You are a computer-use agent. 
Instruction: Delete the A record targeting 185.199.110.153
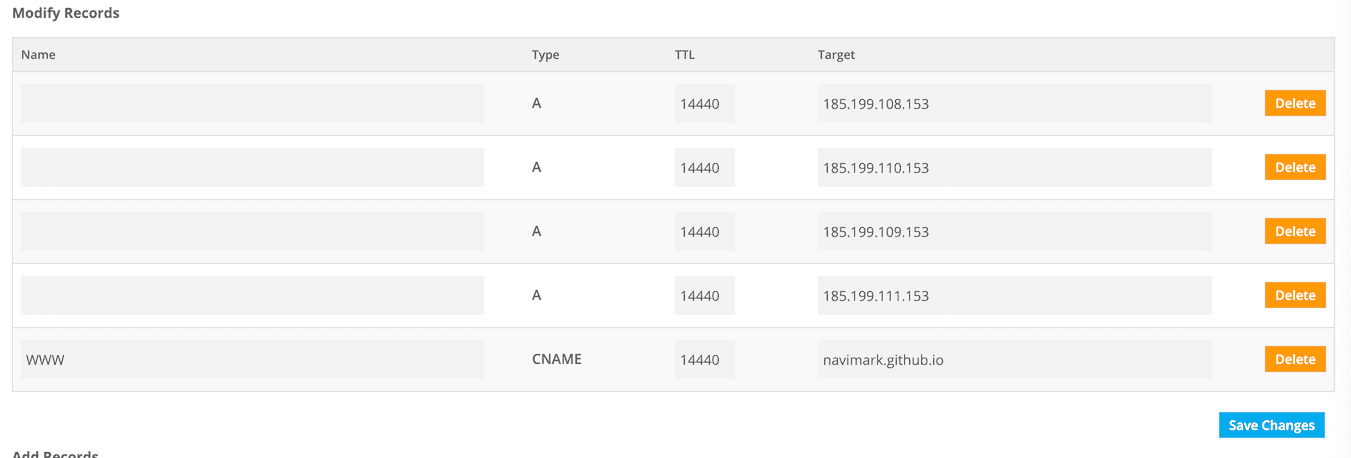1295,167
